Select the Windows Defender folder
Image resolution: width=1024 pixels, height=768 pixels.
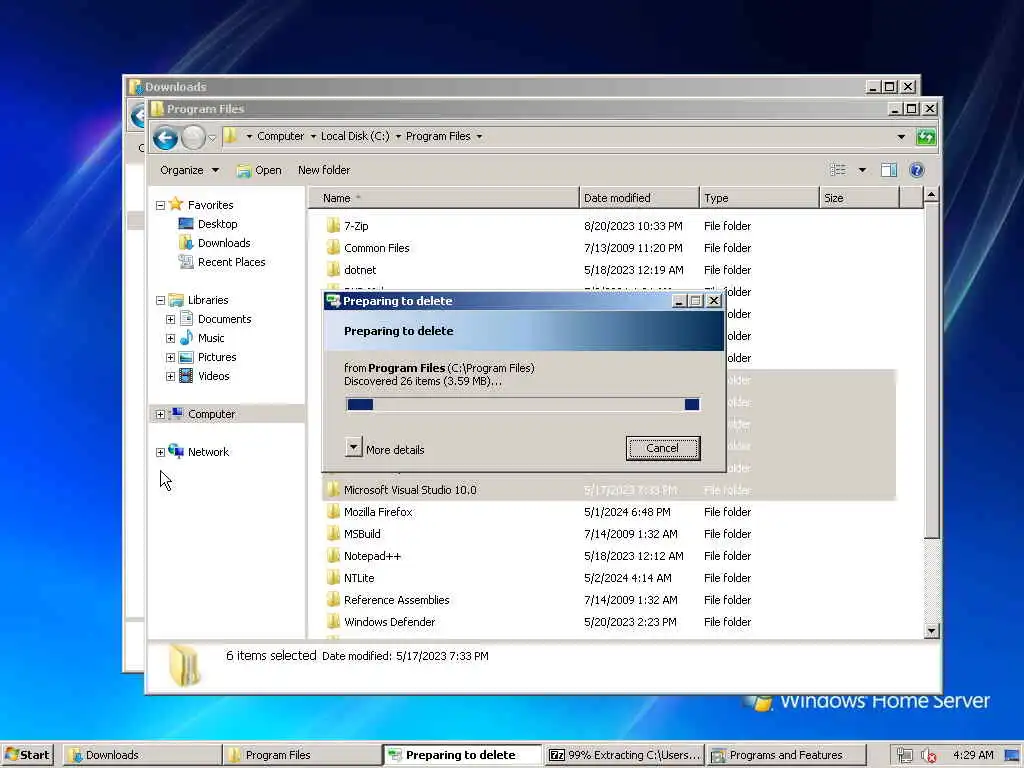point(389,622)
